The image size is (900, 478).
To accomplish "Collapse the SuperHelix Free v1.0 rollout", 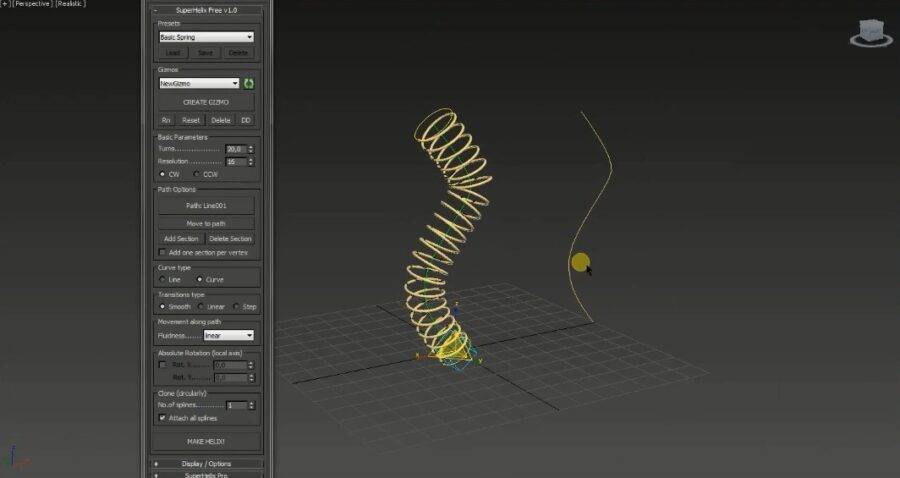I will point(206,10).
